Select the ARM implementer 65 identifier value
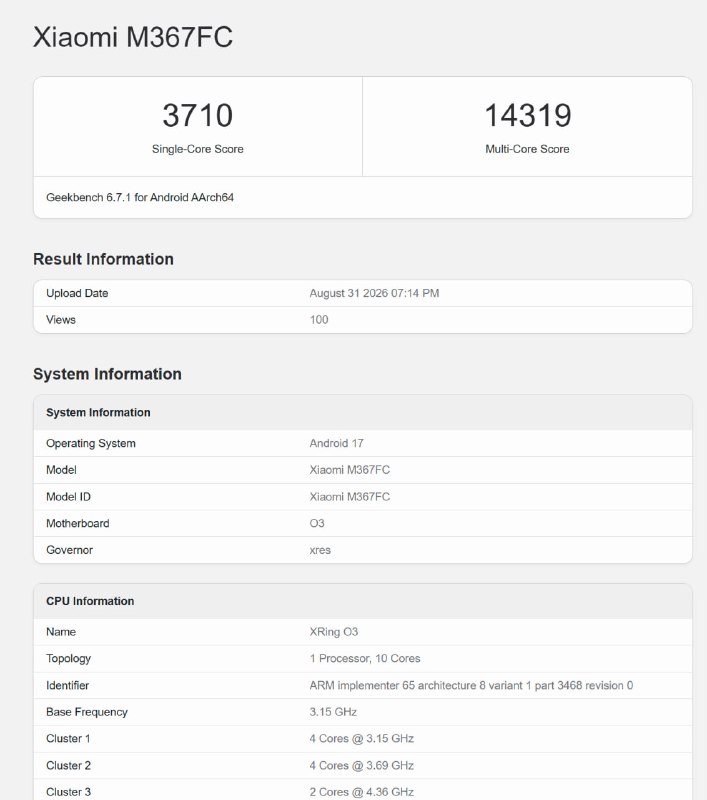 (471, 685)
